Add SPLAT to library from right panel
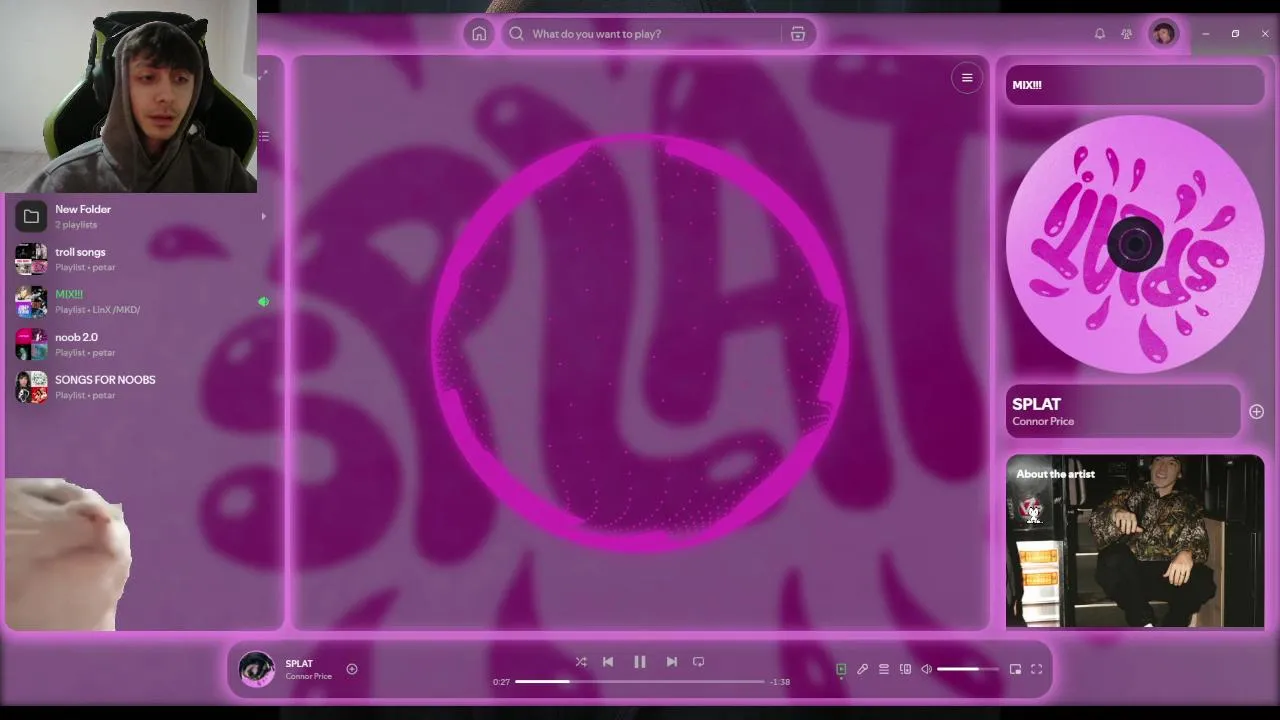Image resolution: width=1280 pixels, height=720 pixels. [x=1256, y=412]
